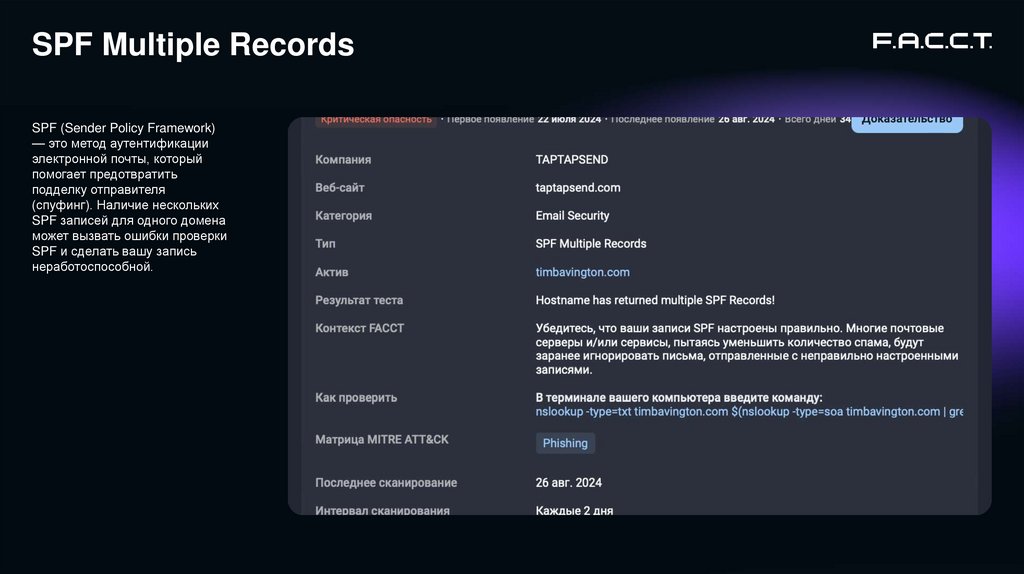Click the Компания field label
The width and height of the screenshot is (1024, 574).
tap(343, 160)
